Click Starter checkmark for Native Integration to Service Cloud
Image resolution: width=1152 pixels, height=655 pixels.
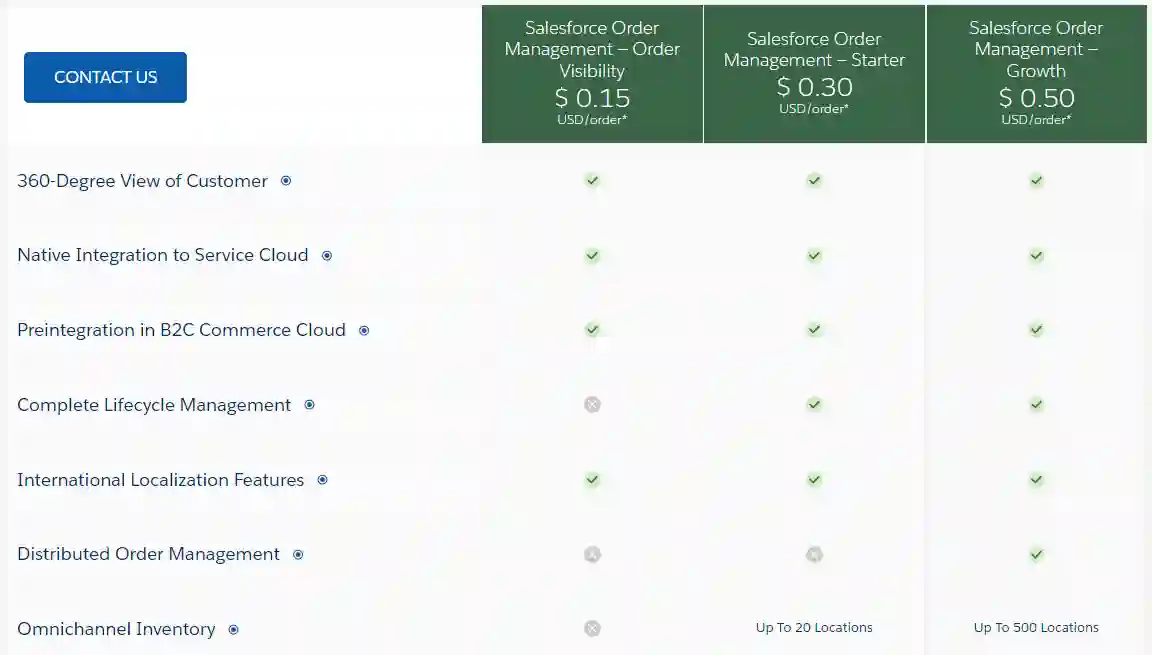pyautogui.click(x=814, y=256)
